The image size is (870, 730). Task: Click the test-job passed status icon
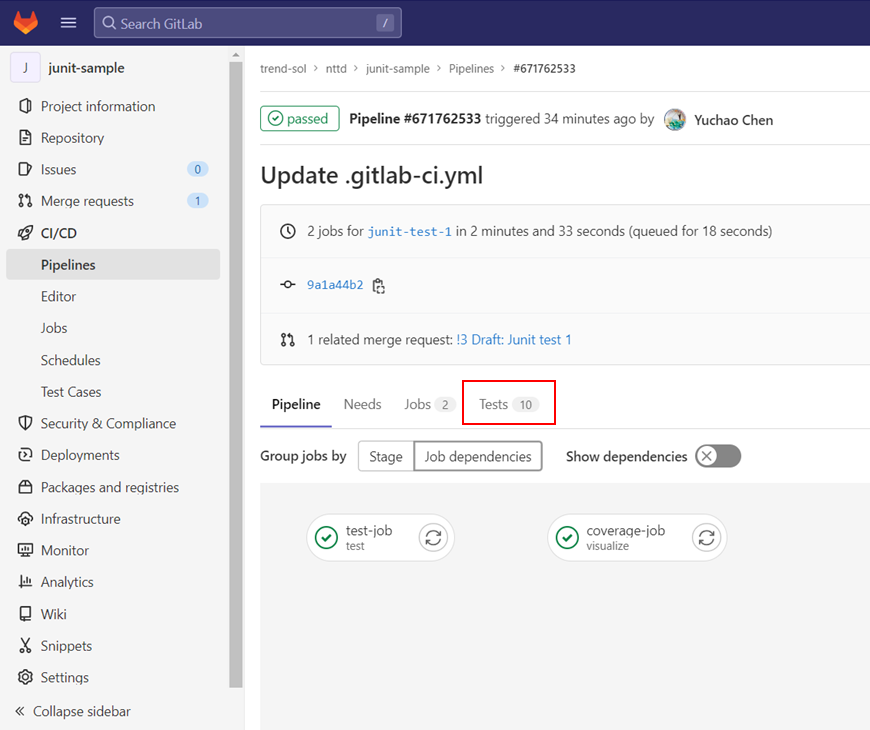click(326, 538)
